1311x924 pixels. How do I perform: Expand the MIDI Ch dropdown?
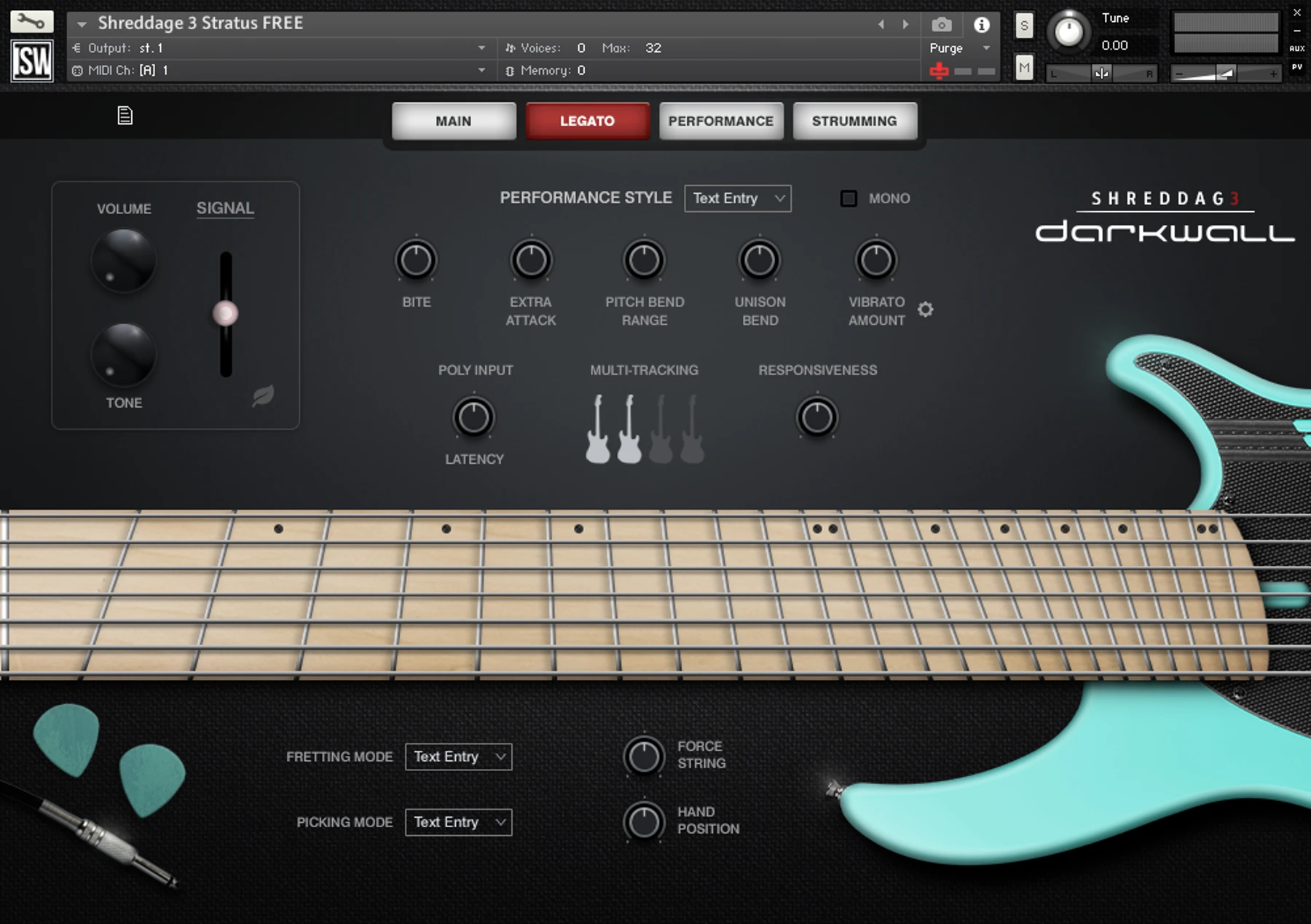point(481,71)
